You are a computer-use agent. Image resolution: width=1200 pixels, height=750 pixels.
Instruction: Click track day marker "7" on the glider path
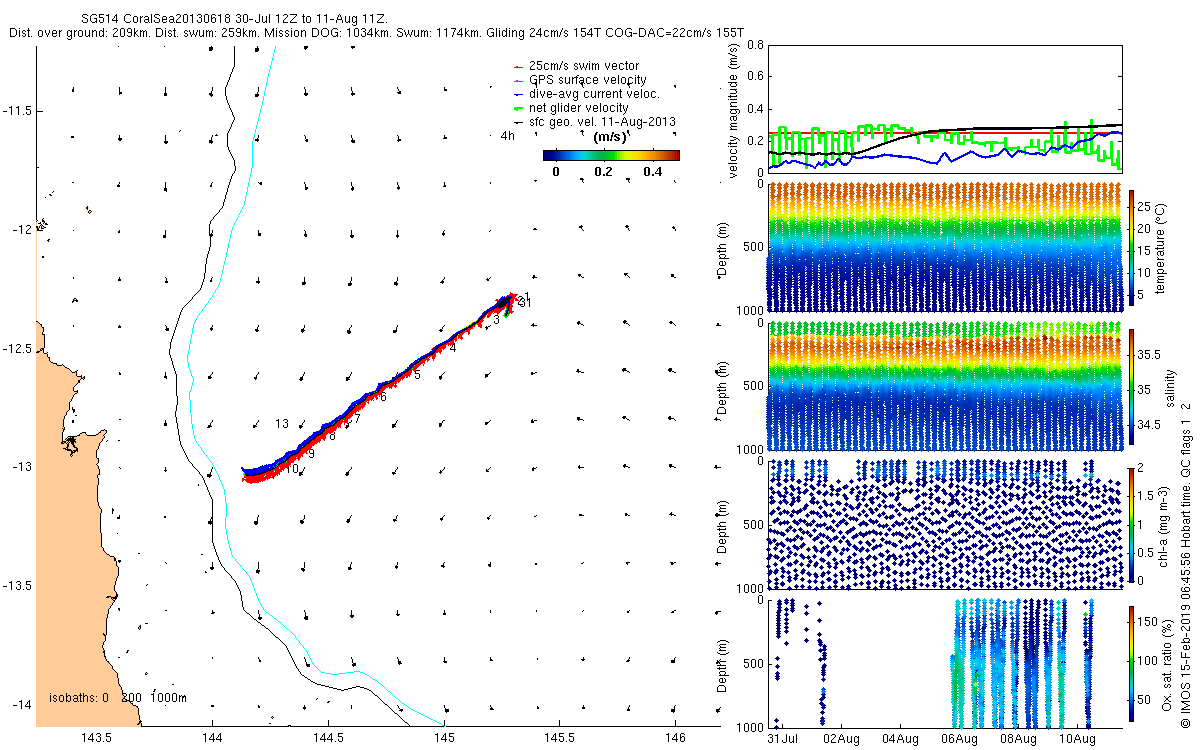(357, 418)
